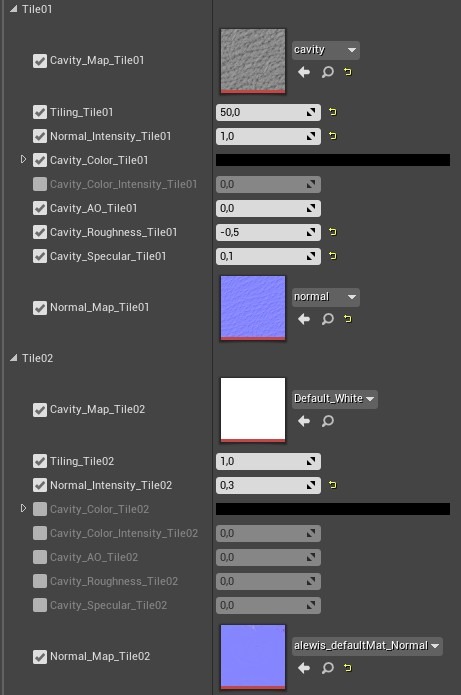
Task: Collapse the Tile01 parameter group
Action: point(14,9)
